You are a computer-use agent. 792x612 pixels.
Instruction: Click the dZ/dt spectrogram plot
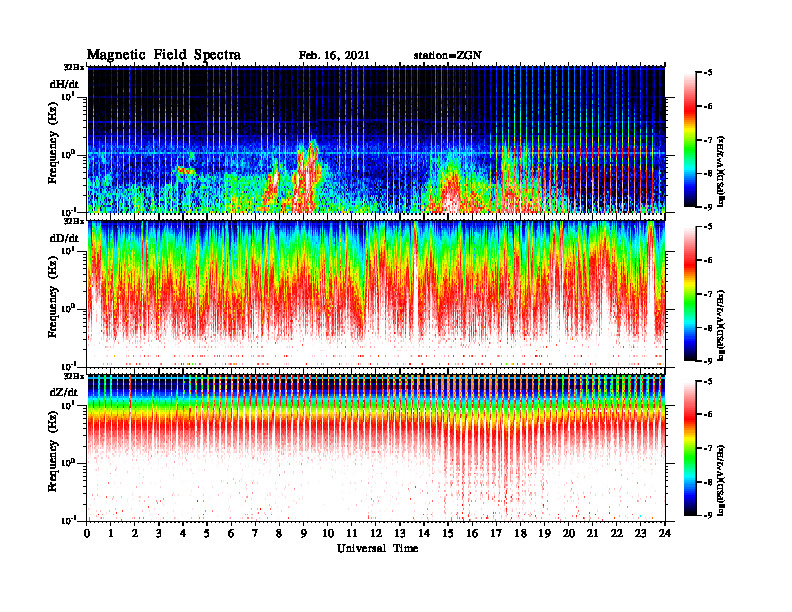point(376,448)
